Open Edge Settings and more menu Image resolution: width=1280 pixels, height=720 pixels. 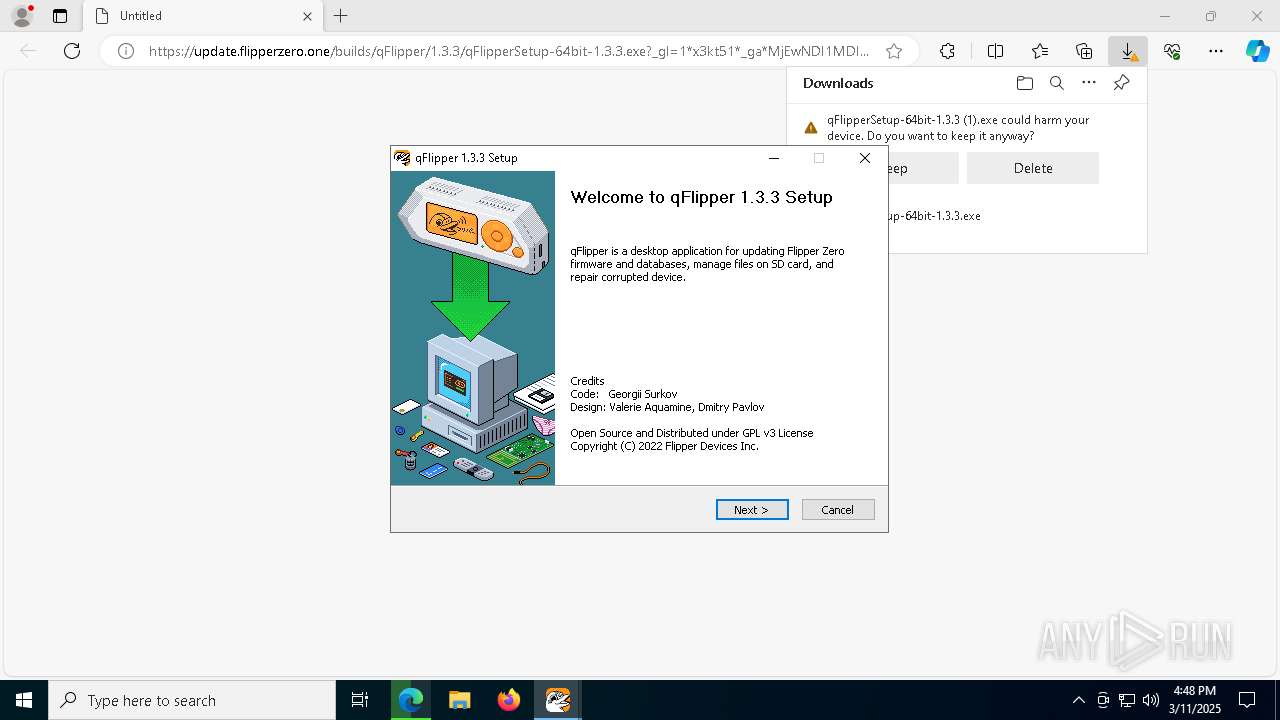pyautogui.click(x=1216, y=51)
